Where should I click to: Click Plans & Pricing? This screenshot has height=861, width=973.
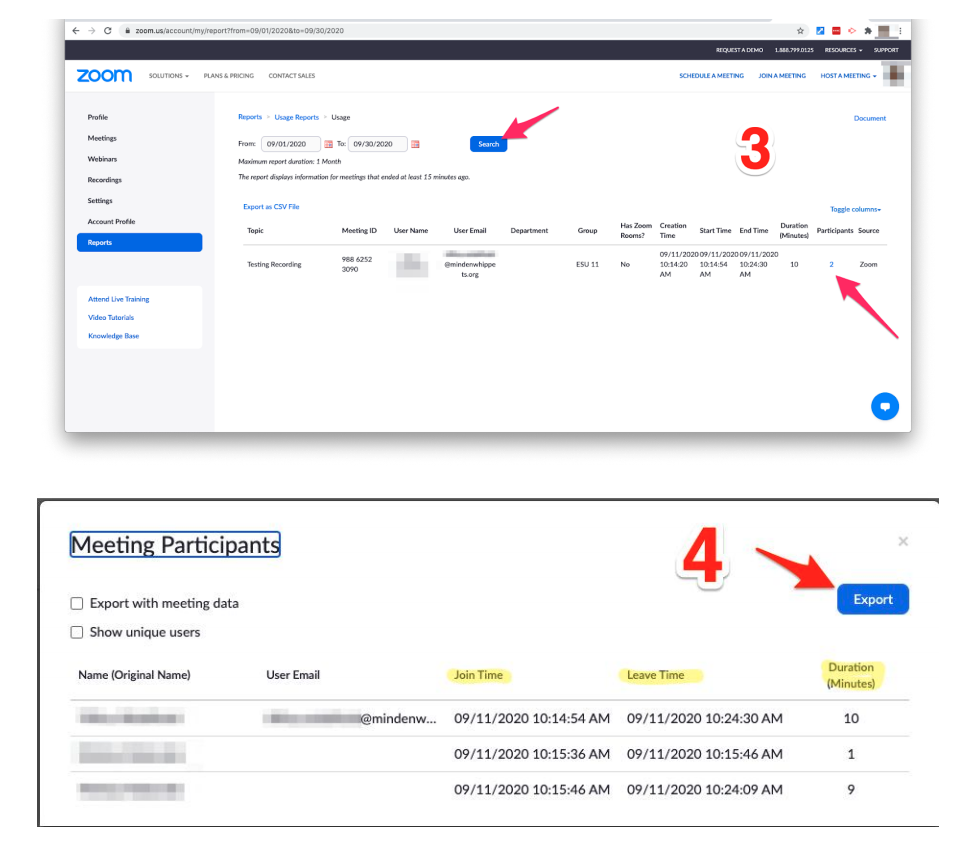click(229, 76)
